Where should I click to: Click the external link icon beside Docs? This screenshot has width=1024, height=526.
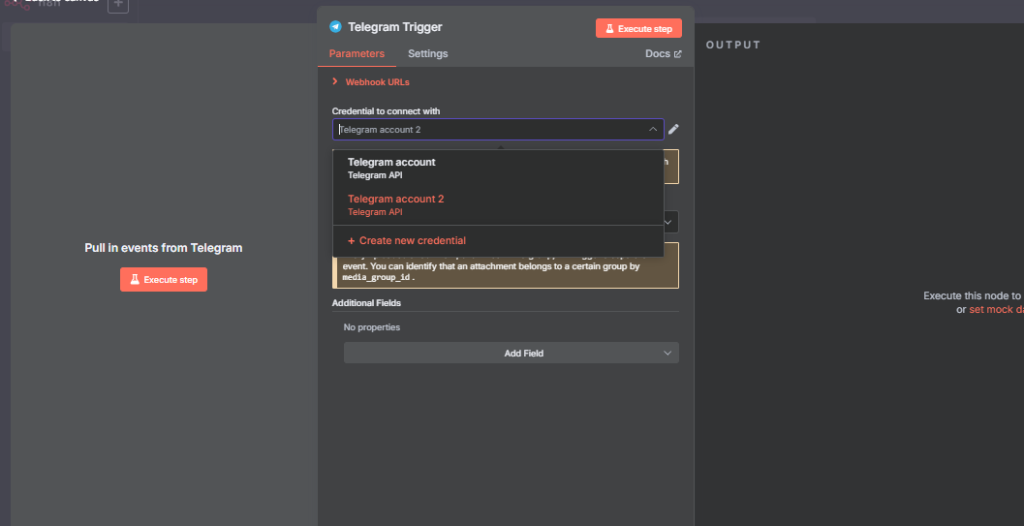[678, 54]
